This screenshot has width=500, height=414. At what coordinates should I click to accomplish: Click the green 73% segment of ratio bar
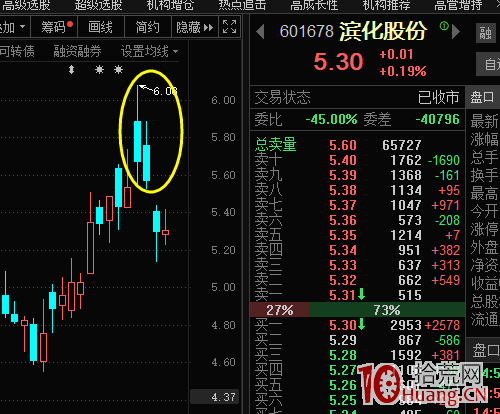click(387, 310)
